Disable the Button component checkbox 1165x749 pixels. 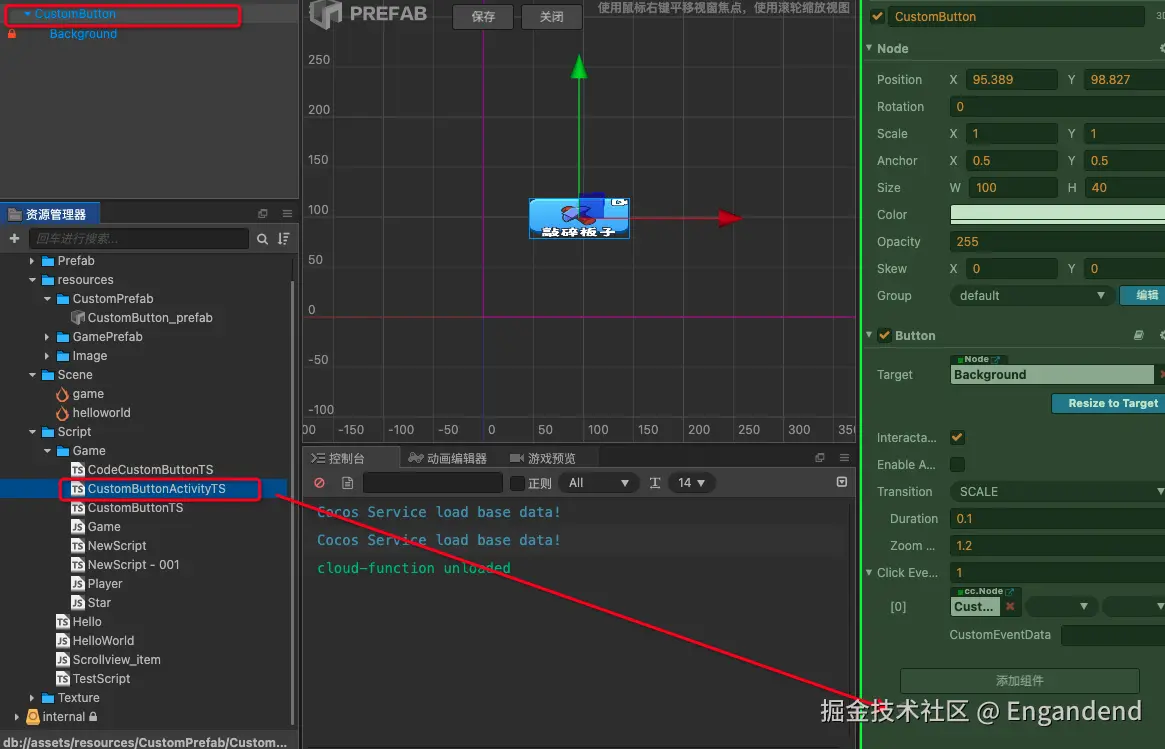(884, 335)
